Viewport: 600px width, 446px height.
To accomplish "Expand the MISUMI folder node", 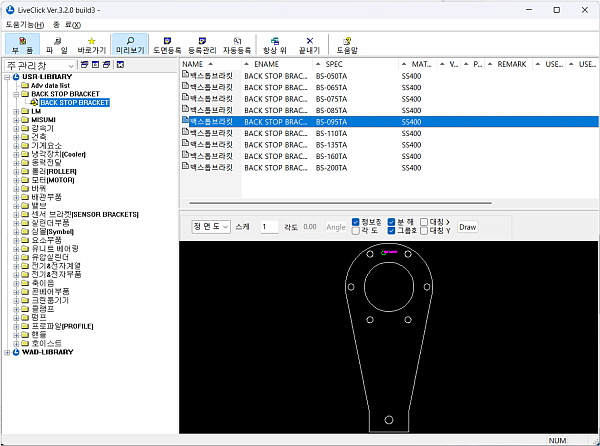I will pos(16,120).
